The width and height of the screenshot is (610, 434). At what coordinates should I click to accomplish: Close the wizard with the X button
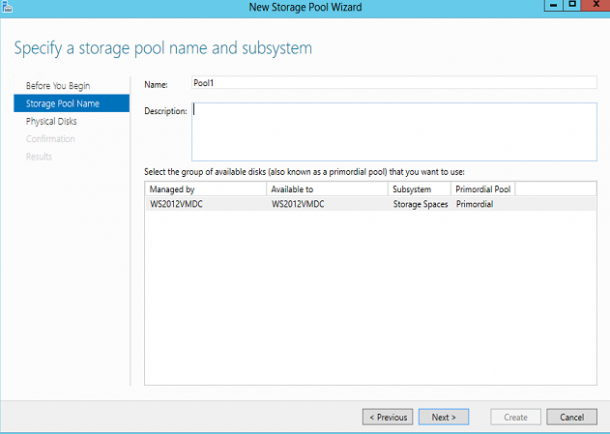(596, 5)
